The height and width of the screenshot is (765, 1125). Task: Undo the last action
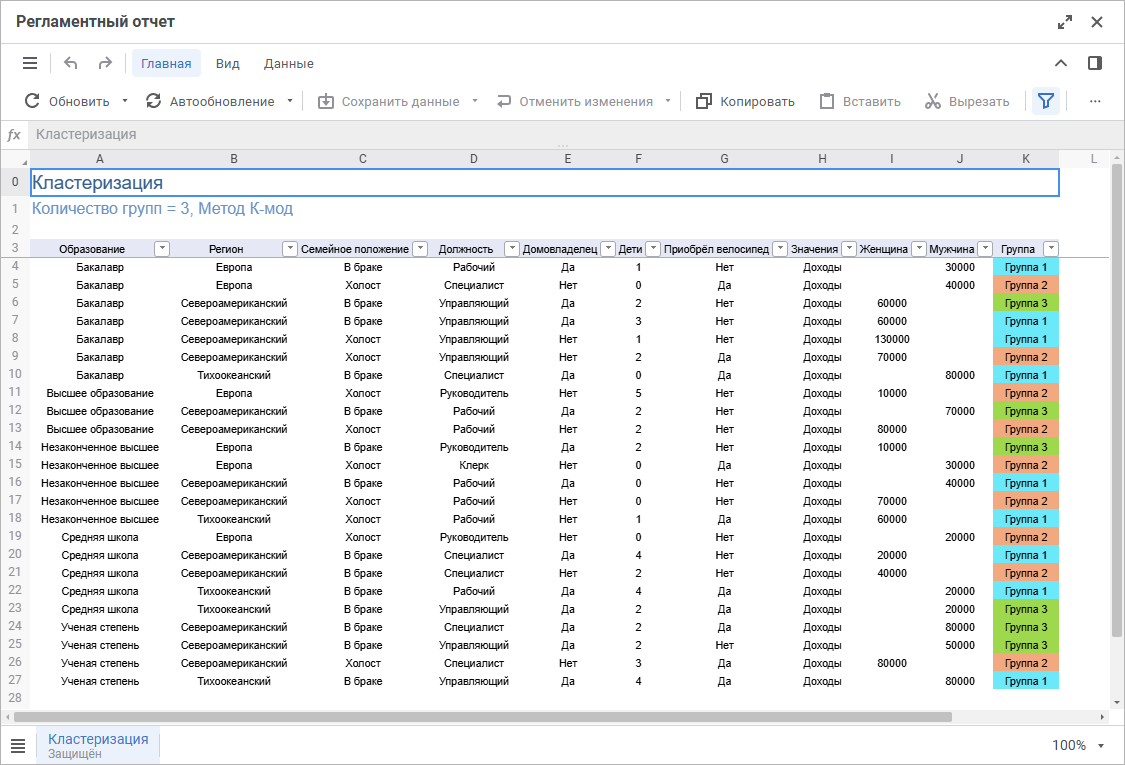(x=70, y=63)
